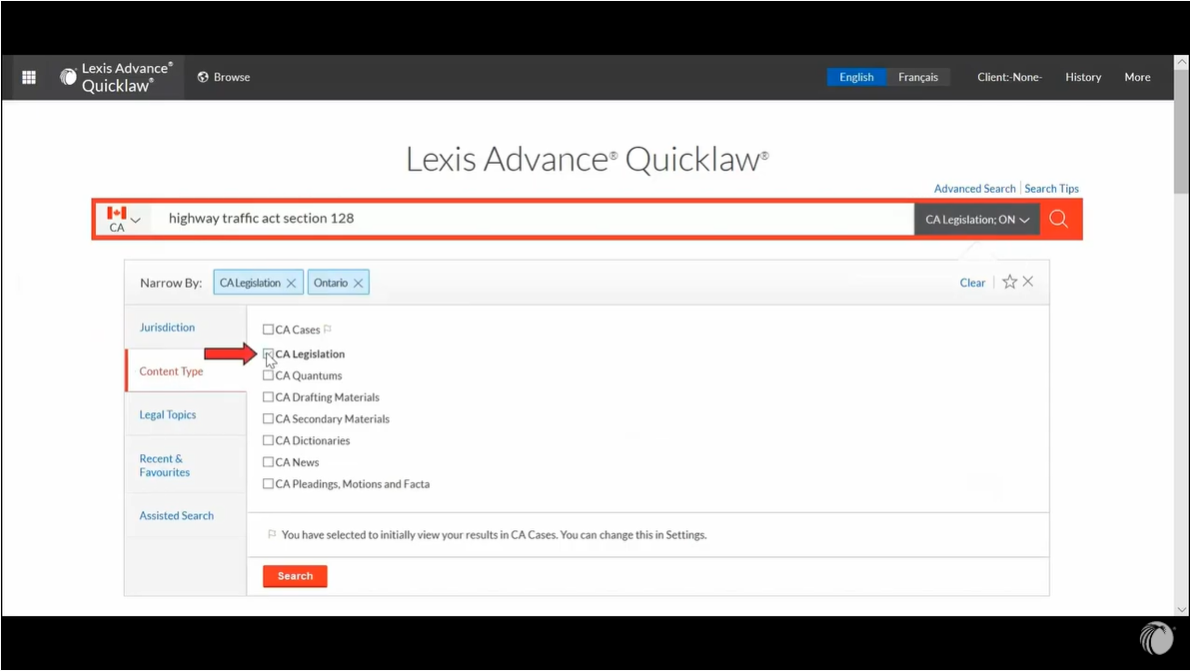Open the CA Legislation; ON filter dropdown

[977, 219]
